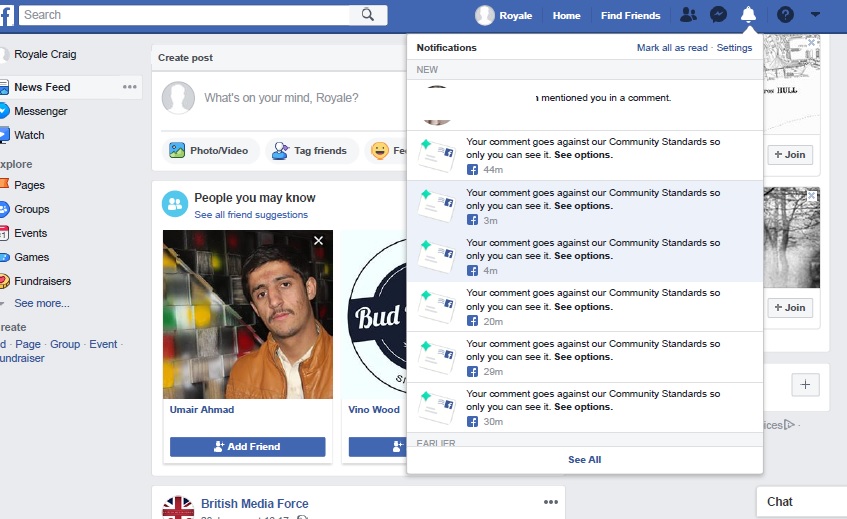Add Photo/Video to post
Screen dimensions: 847x519
[x=210, y=151]
